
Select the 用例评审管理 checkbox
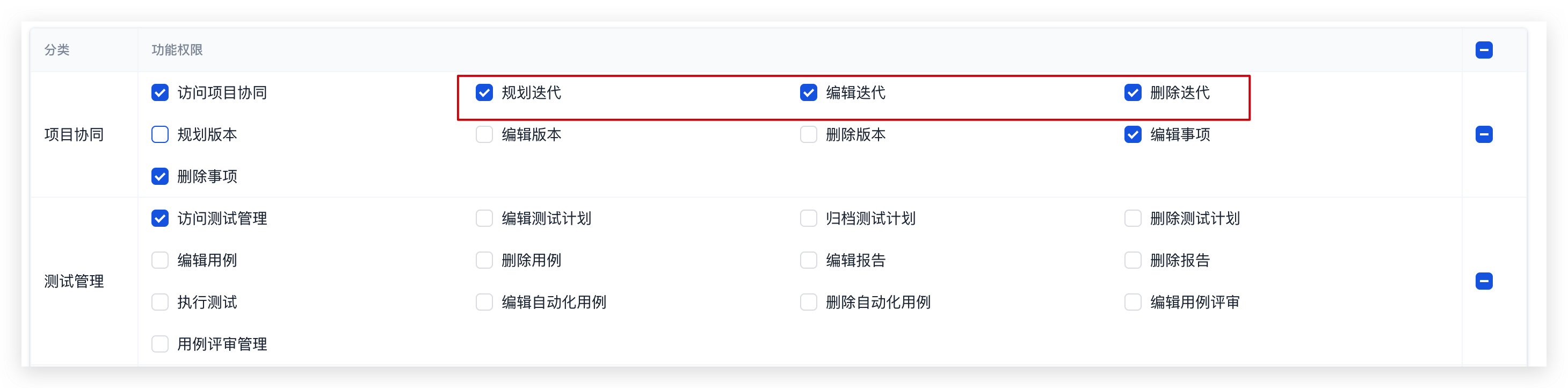(160, 344)
